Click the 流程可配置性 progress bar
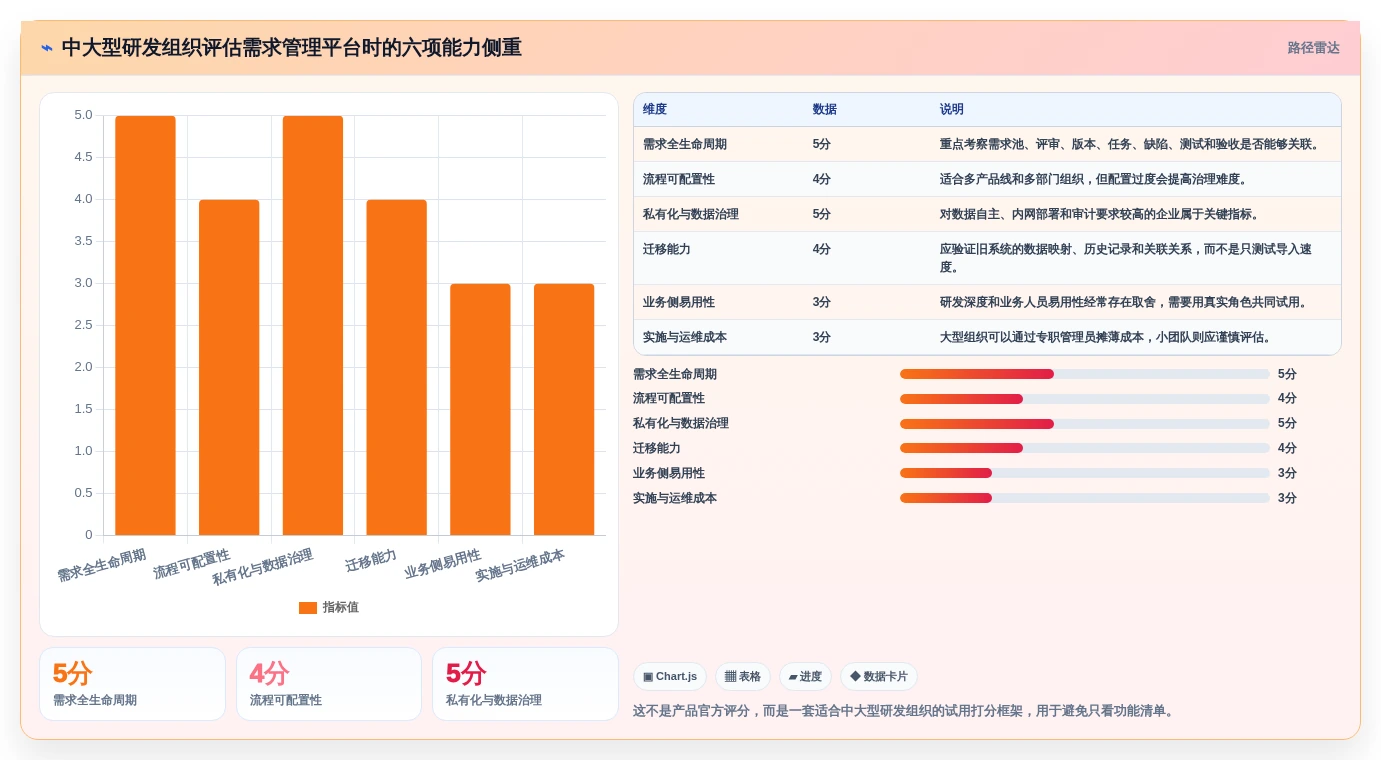The width and height of the screenshot is (1381, 760). point(1085,399)
